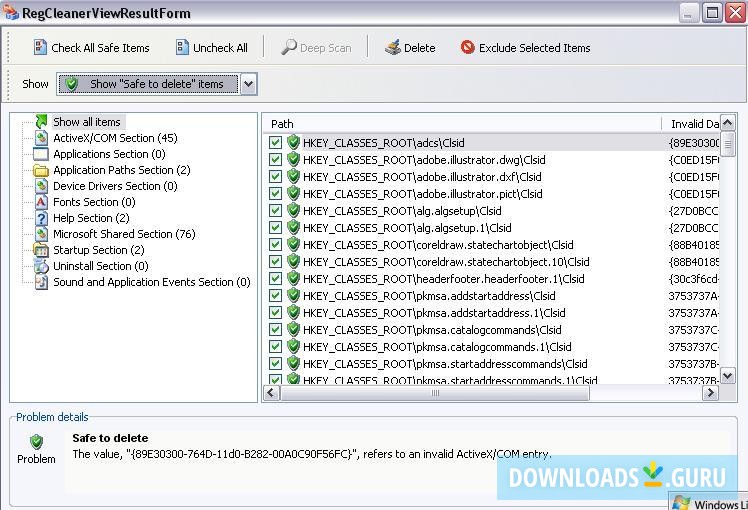The width and height of the screenshot is (748, 510).
Task: Click the Applications Section icon
Action: 41,154
